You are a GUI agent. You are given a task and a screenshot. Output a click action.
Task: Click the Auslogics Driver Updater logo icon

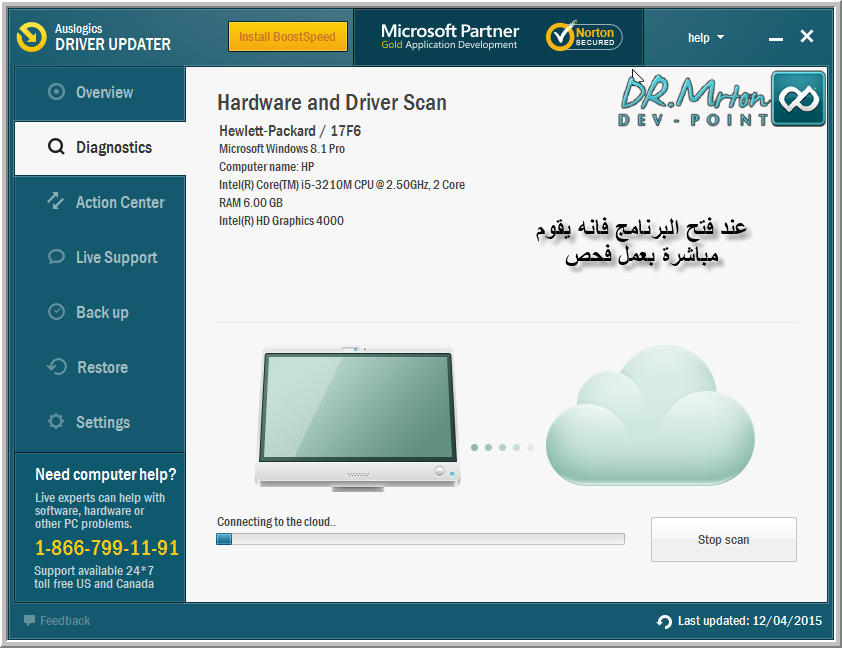coord(32,37)
